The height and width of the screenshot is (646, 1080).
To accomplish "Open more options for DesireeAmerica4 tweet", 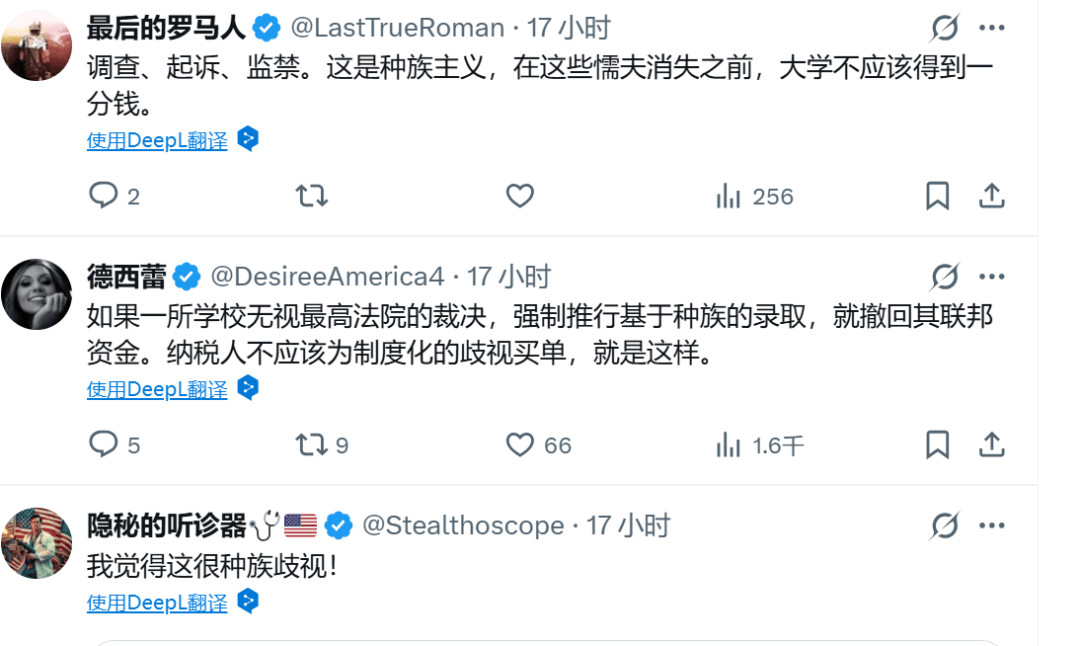I will point(992,276).
